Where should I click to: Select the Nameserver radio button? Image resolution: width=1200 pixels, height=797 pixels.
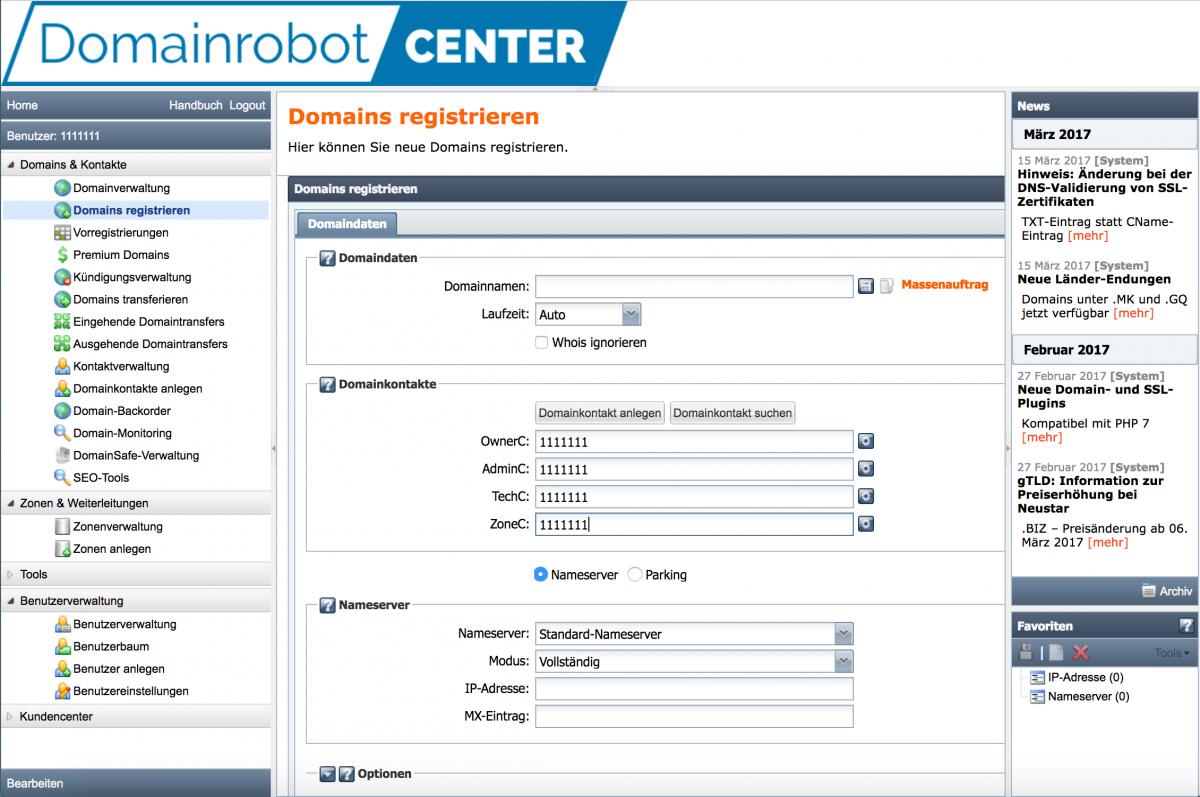pos(541,575)
